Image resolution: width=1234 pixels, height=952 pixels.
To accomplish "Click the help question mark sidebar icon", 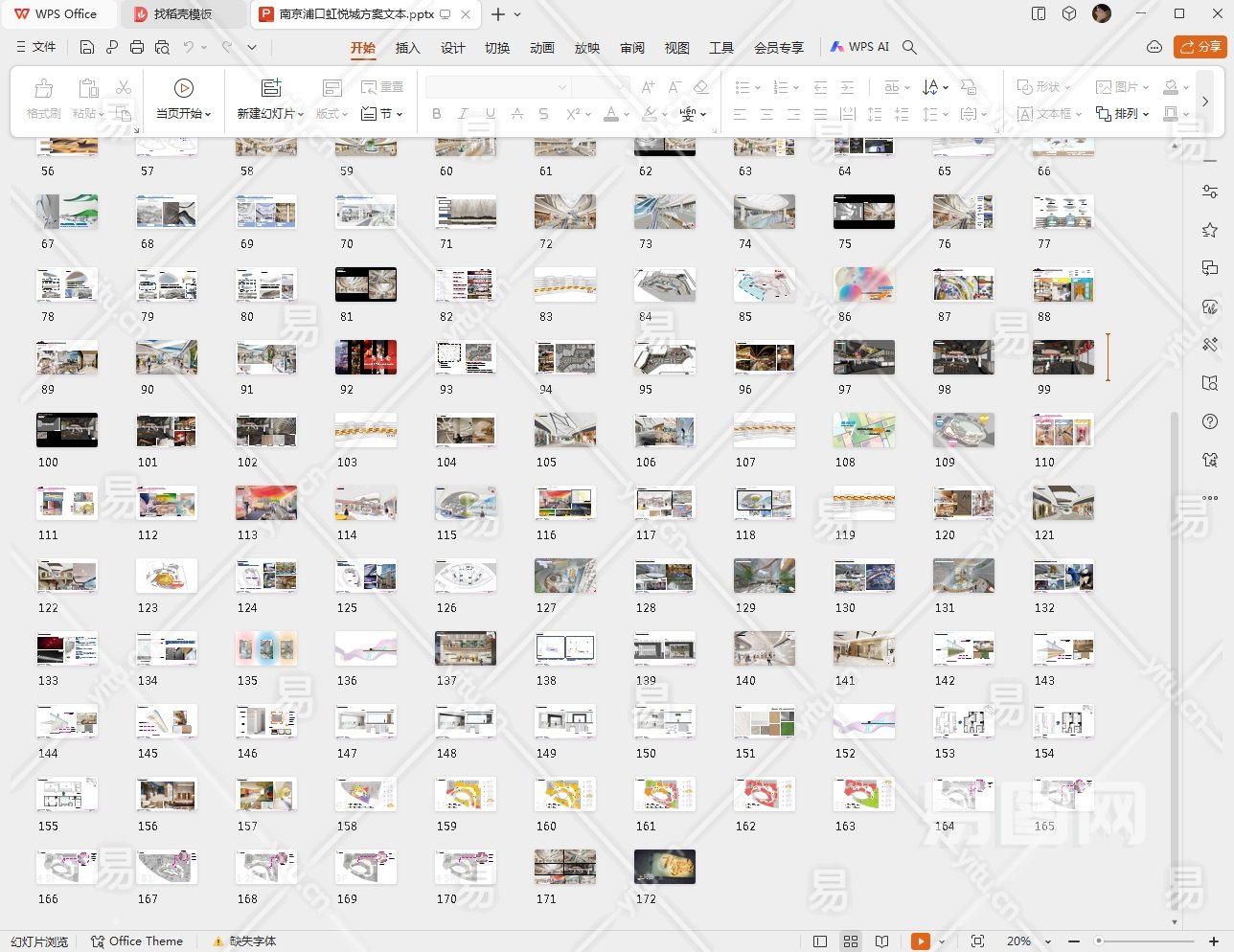I will pos(1210,421).
